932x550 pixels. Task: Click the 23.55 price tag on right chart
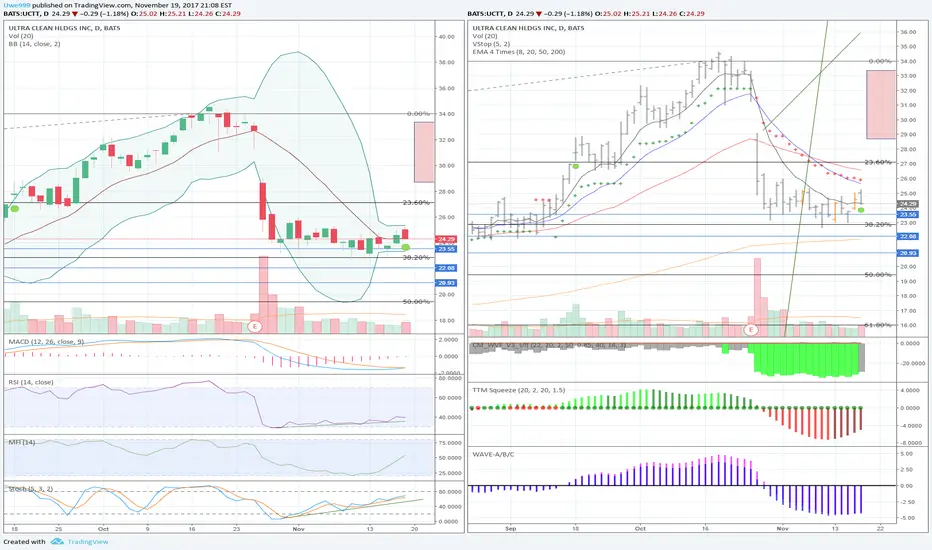pos(908,215)
